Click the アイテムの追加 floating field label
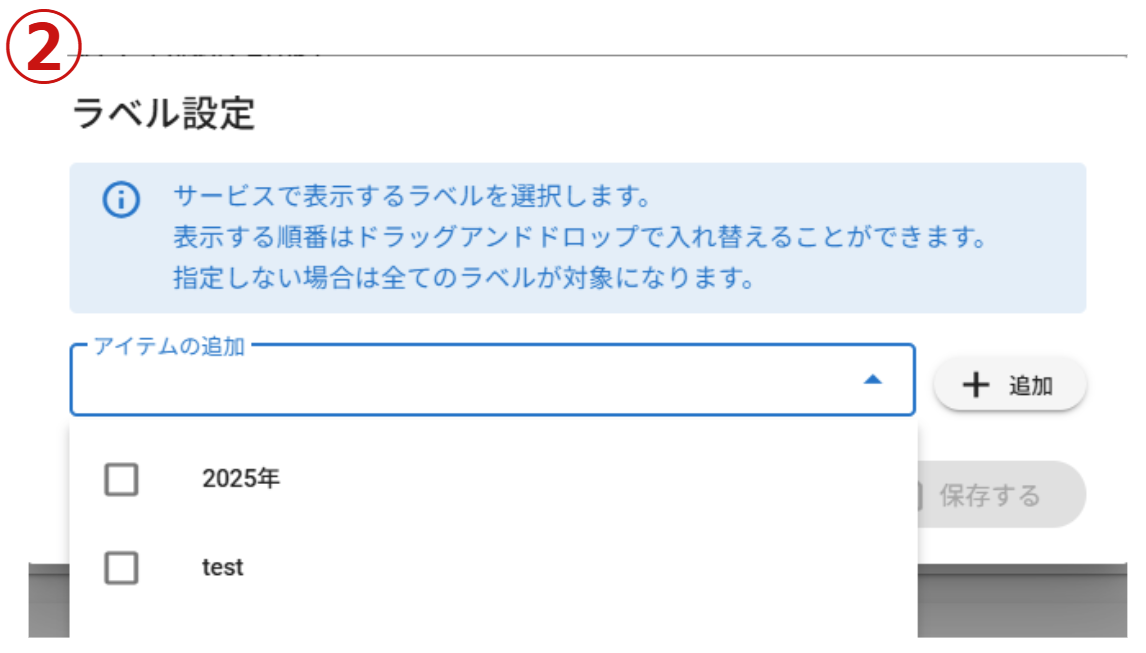This screenshot has width=1146, height=653. coord(169,347)
